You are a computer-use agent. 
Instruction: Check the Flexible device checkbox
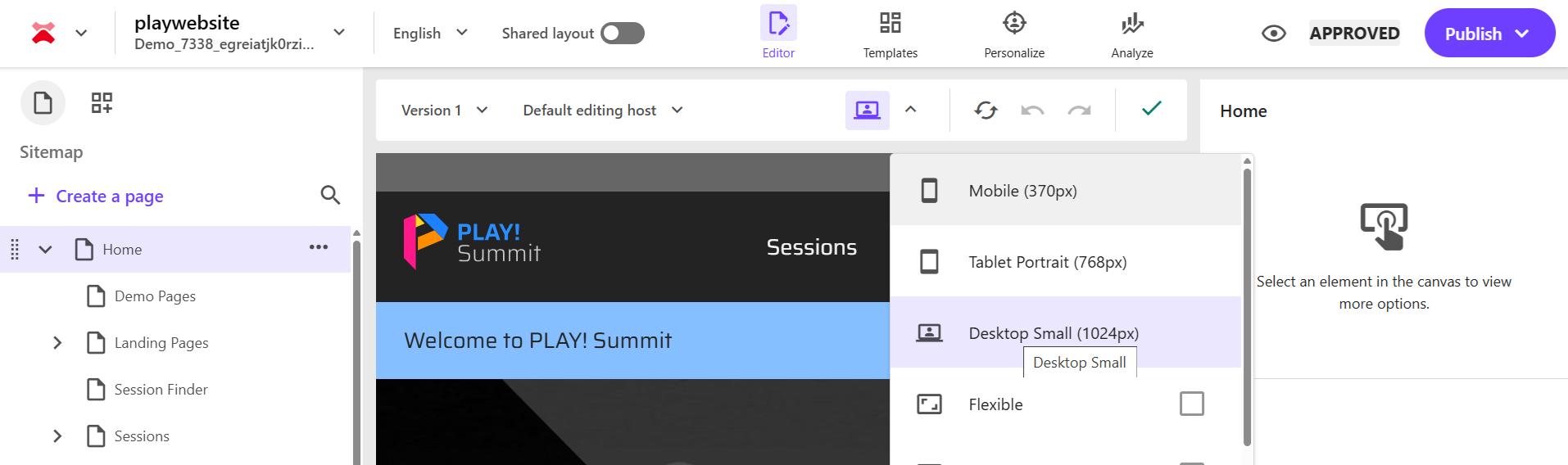point(1191,404)
